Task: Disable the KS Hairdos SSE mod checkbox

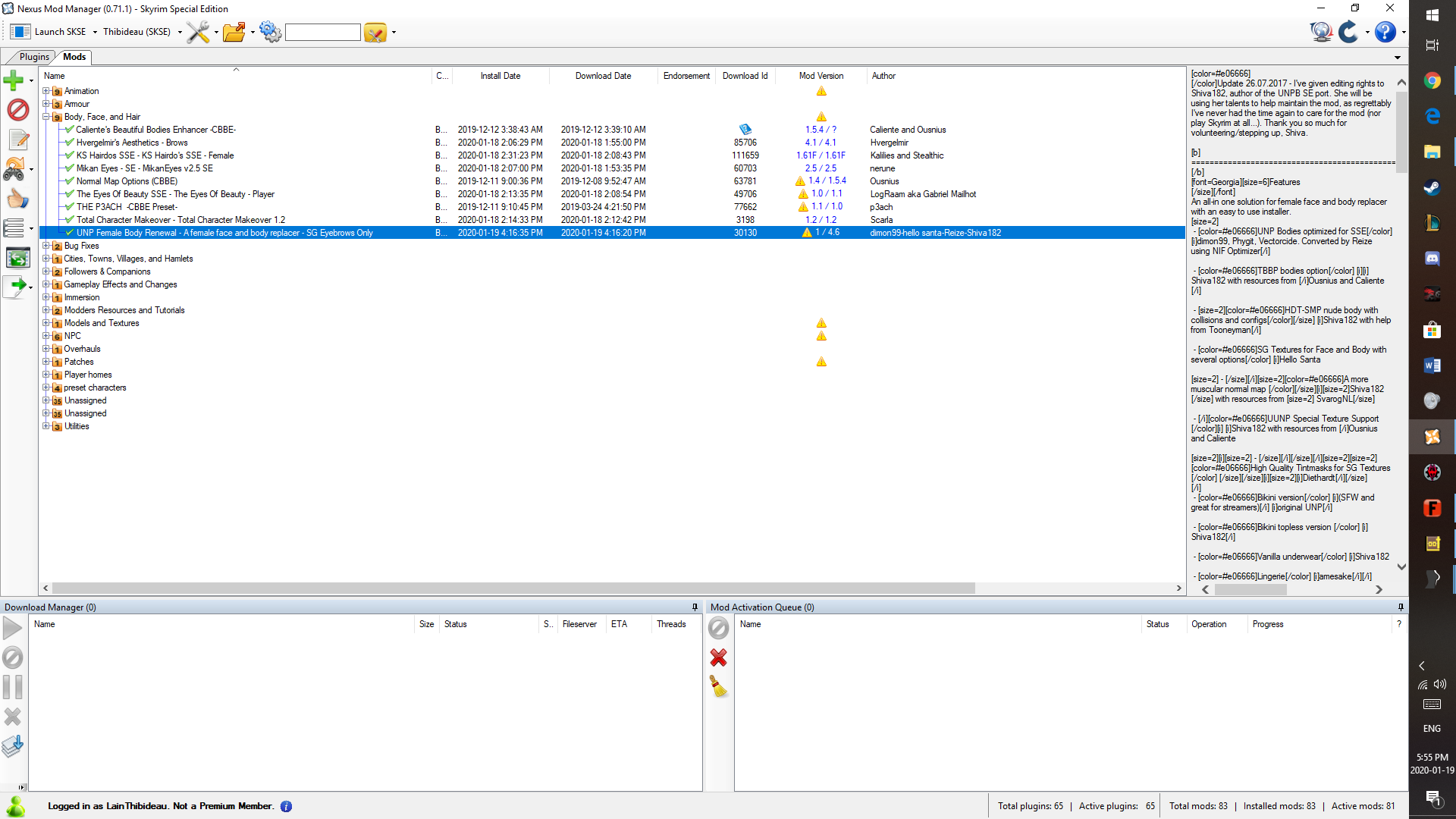Action: pos(68,155)
